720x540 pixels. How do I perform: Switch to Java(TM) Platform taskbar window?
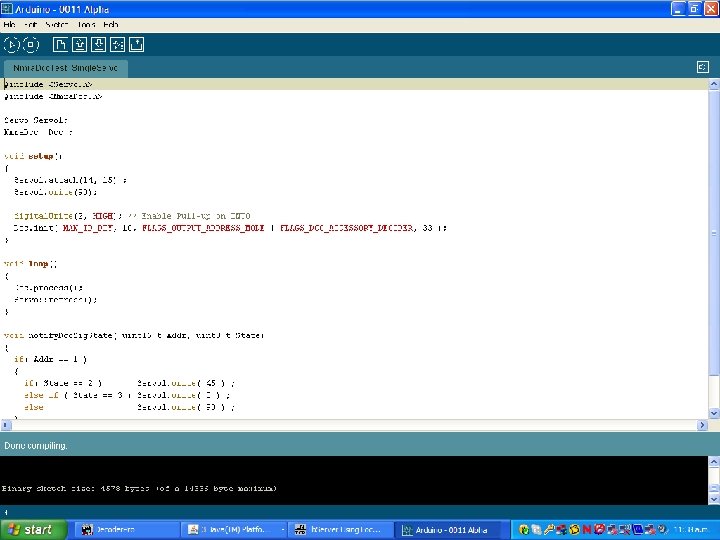[234, 530]
